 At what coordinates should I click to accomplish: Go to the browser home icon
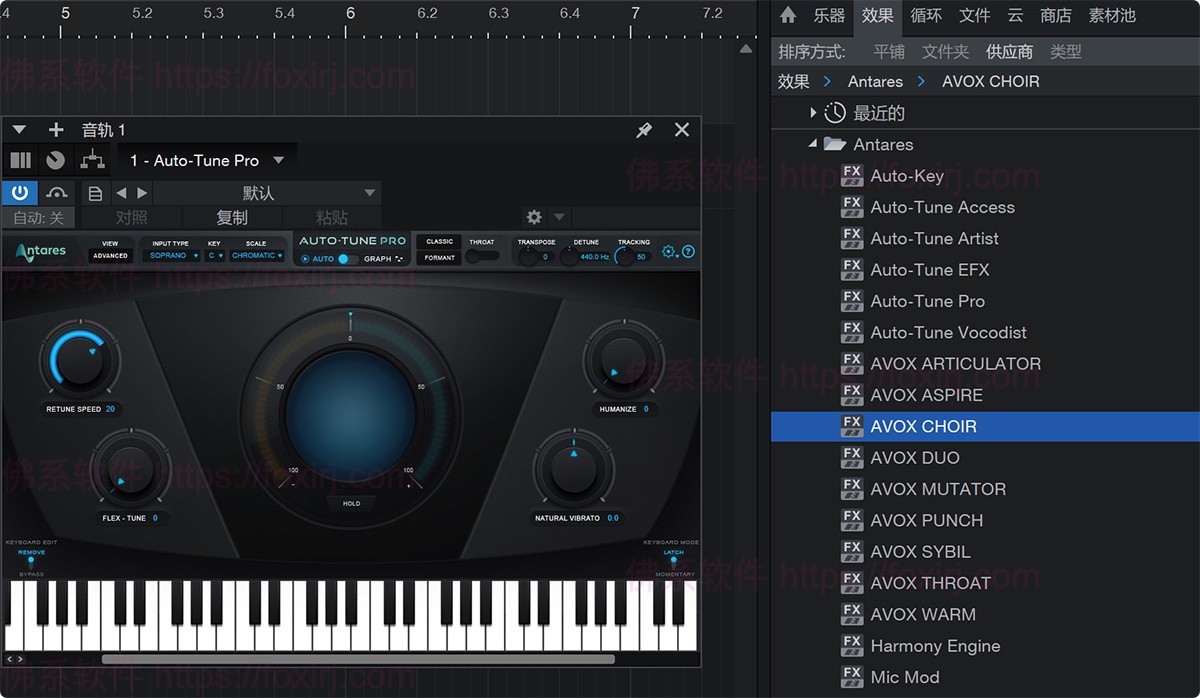788,15
